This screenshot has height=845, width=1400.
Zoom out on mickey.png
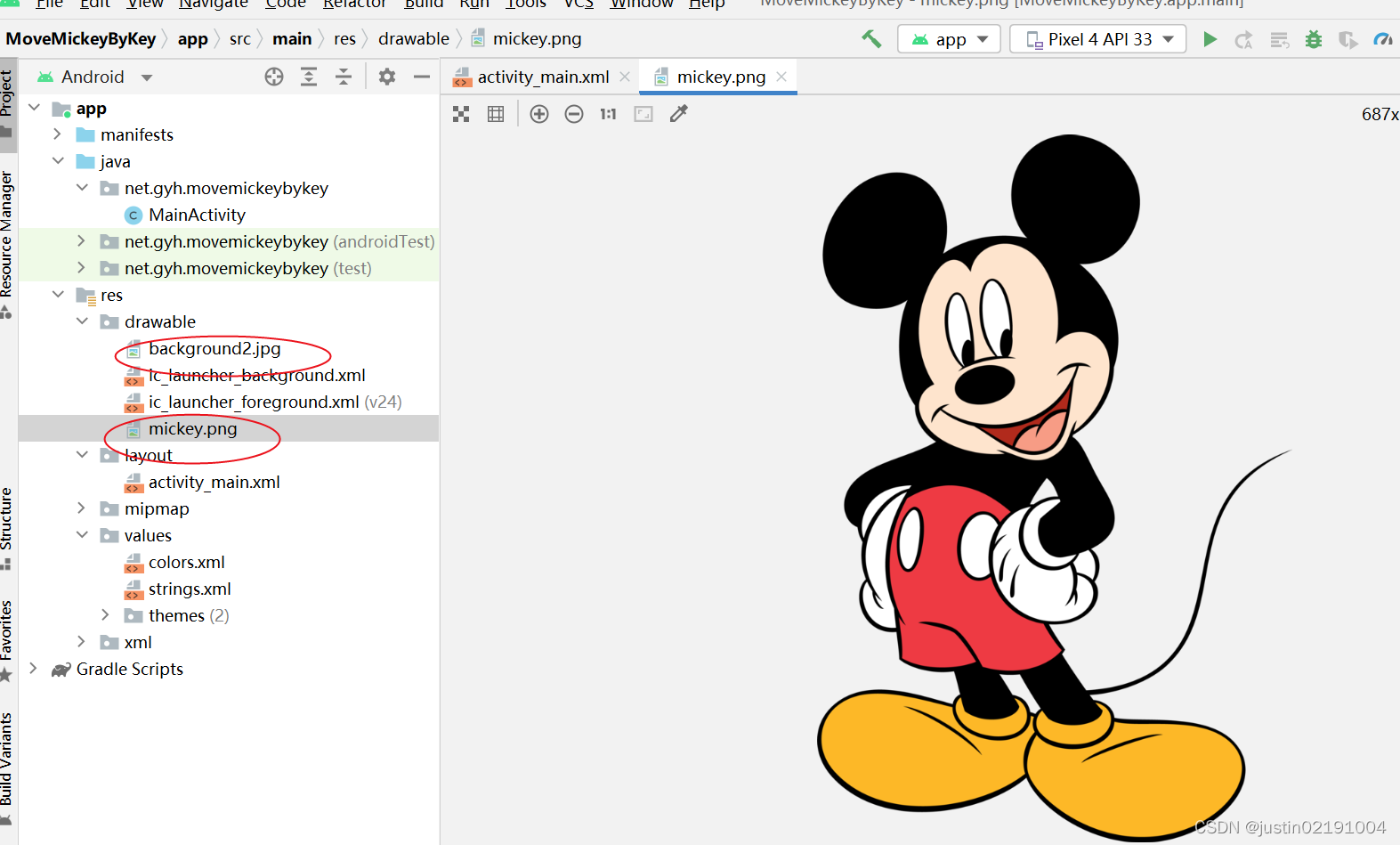[574, 114]
